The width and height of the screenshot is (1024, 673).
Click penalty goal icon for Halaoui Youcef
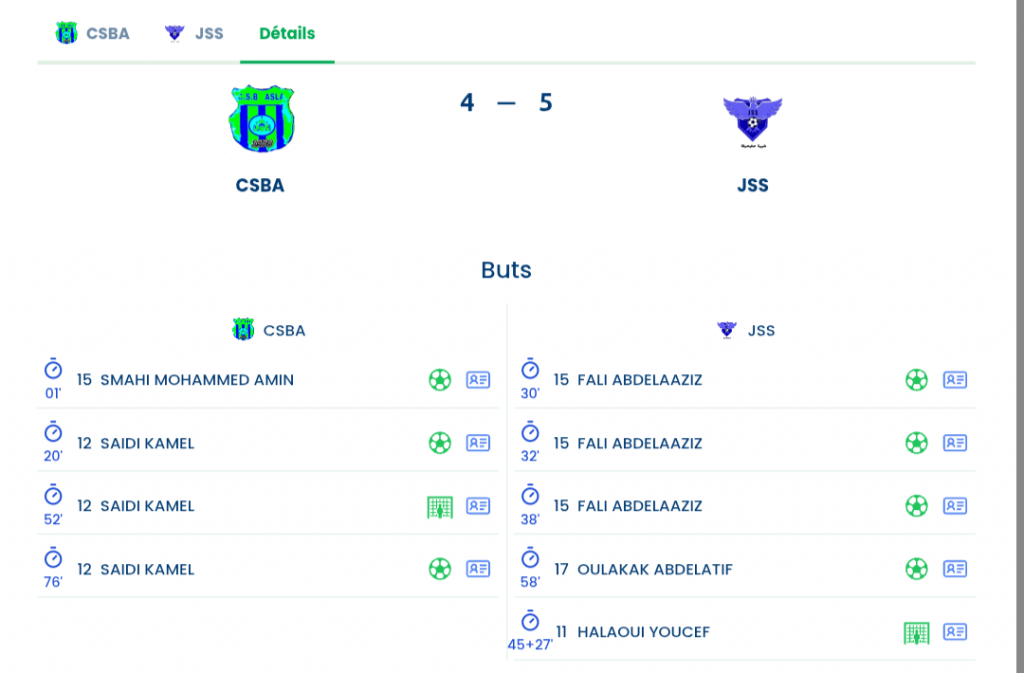coord(916,633)
